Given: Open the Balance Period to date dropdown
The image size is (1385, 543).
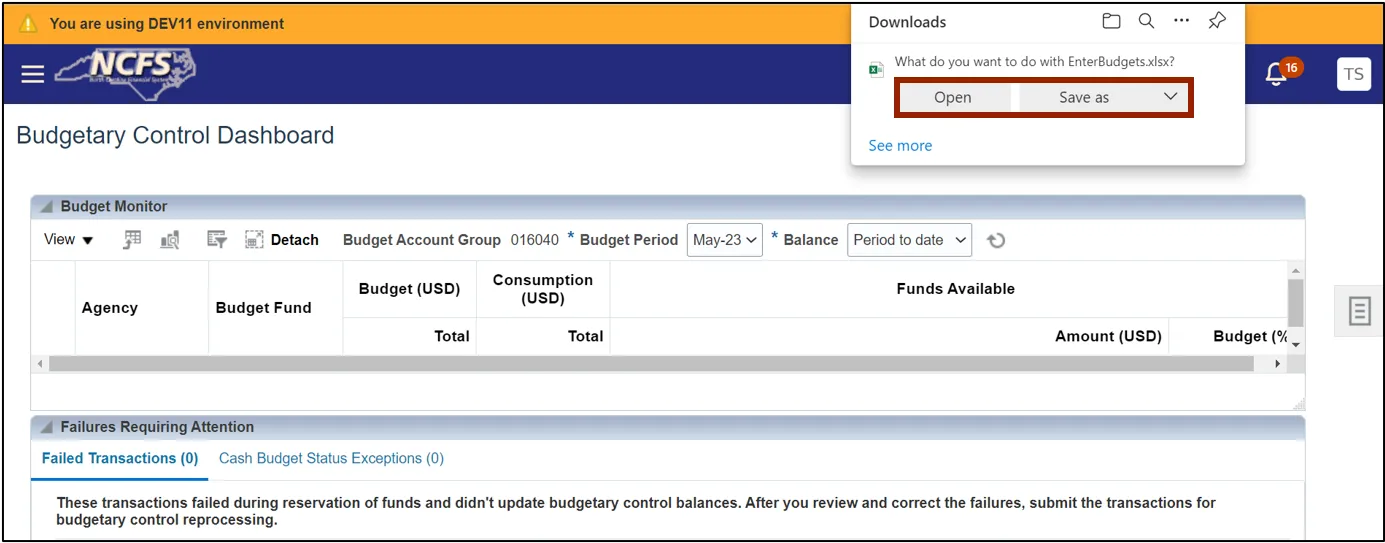Looking at the screenshot, I should click(910, 240).
